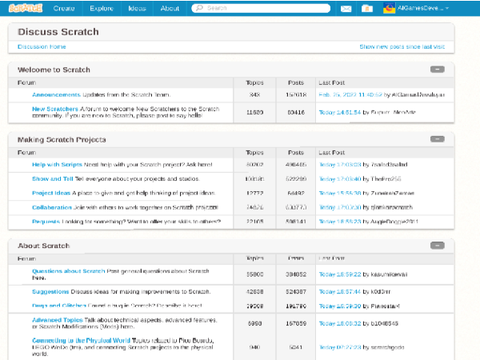Open the Ideas menu item
The image size is (480, 360).
click(x=137, y=8)
